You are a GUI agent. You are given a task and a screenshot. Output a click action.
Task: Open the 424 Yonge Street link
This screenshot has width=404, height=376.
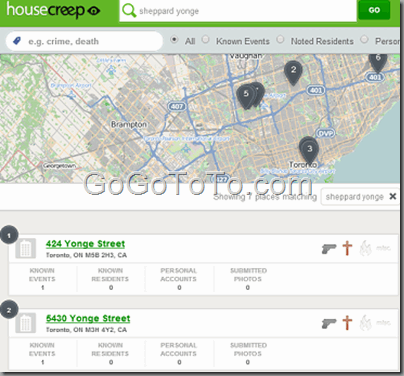(85, 244)
